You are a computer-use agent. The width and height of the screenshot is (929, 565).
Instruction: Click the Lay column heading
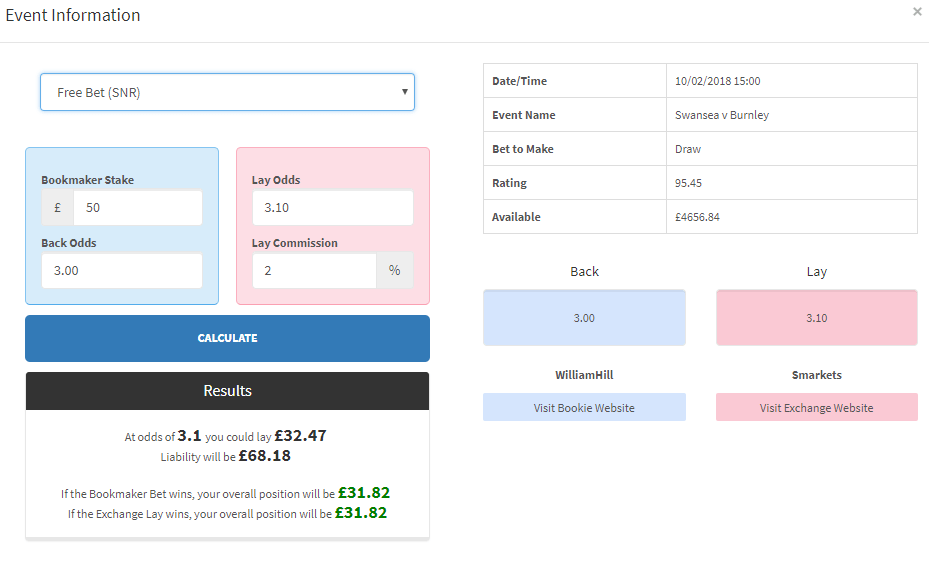[816, 272]
